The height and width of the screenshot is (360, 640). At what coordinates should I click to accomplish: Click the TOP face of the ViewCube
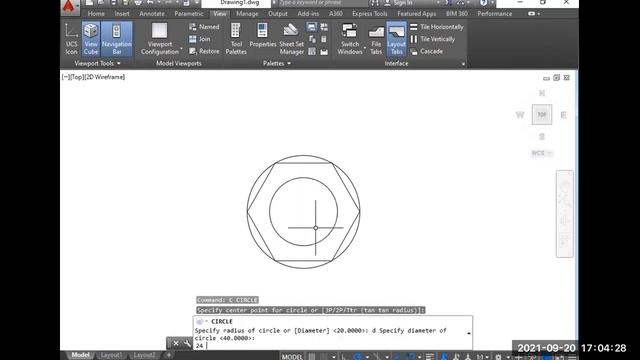coord(542,115)
